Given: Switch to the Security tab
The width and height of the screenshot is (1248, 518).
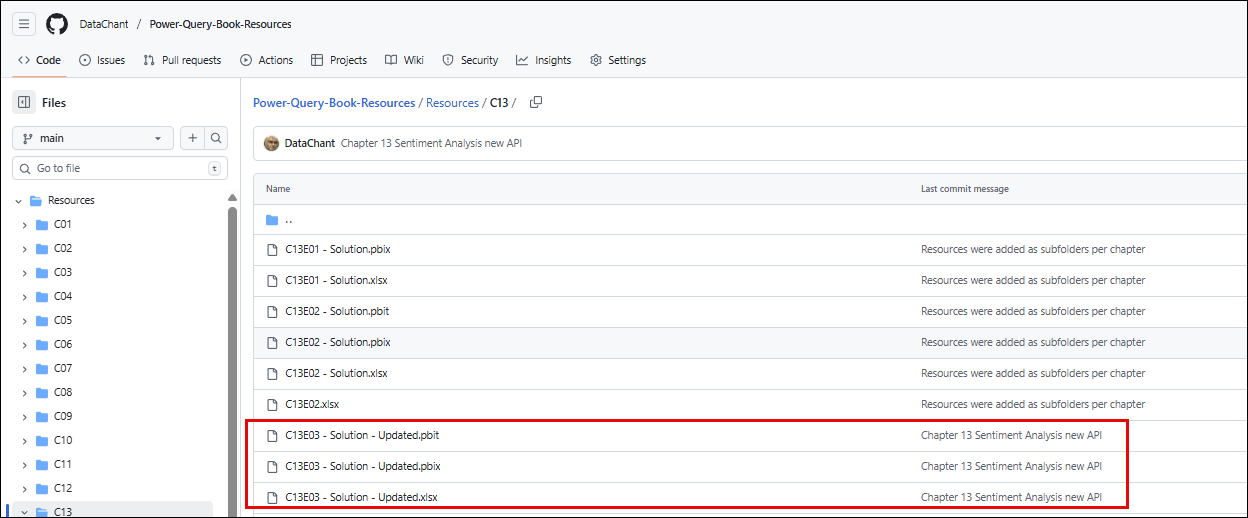Looking at the screenshot, I should coord(470,60).
